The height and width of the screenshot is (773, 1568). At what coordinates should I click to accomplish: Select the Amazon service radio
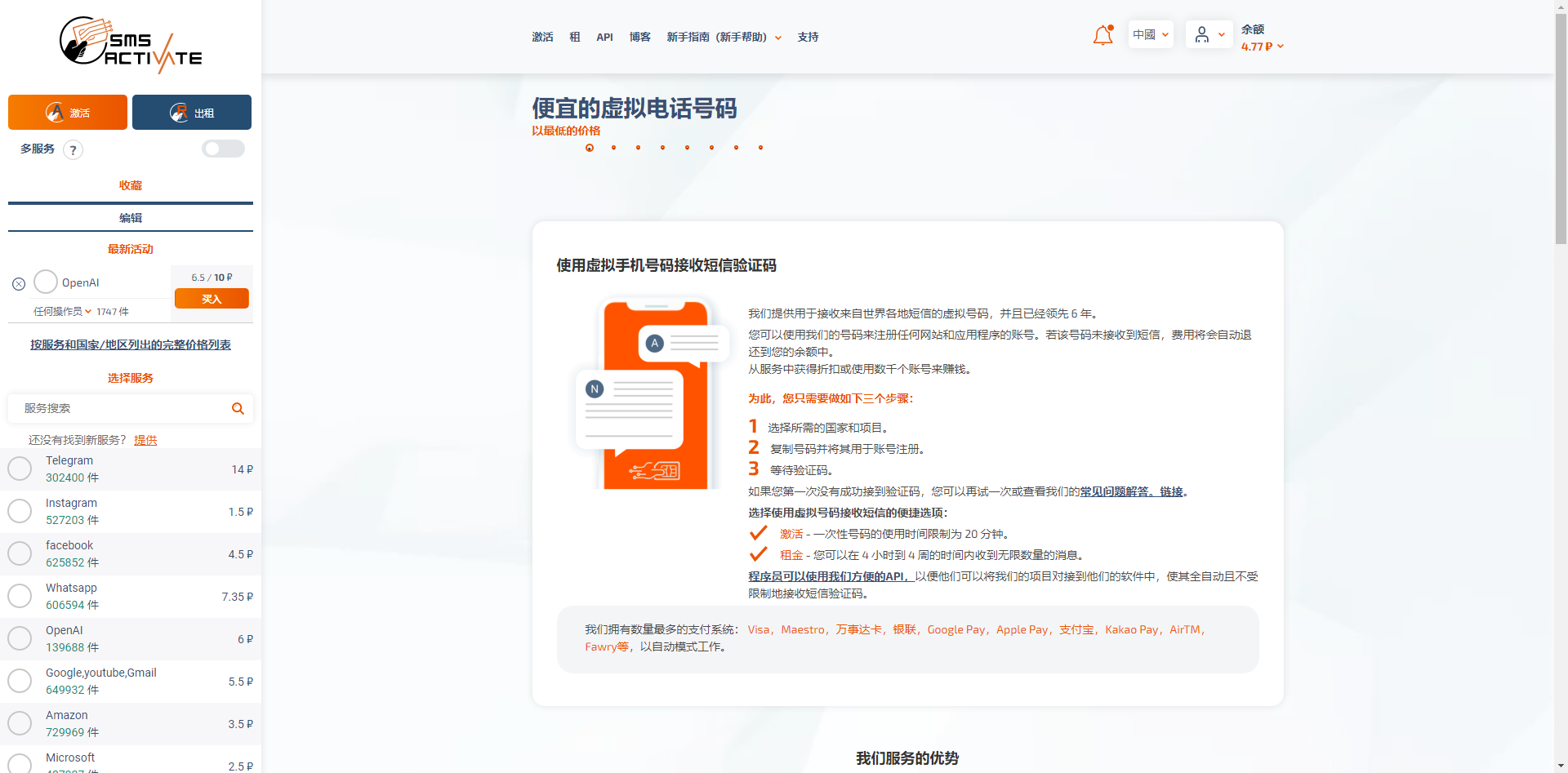pos(20,723)
